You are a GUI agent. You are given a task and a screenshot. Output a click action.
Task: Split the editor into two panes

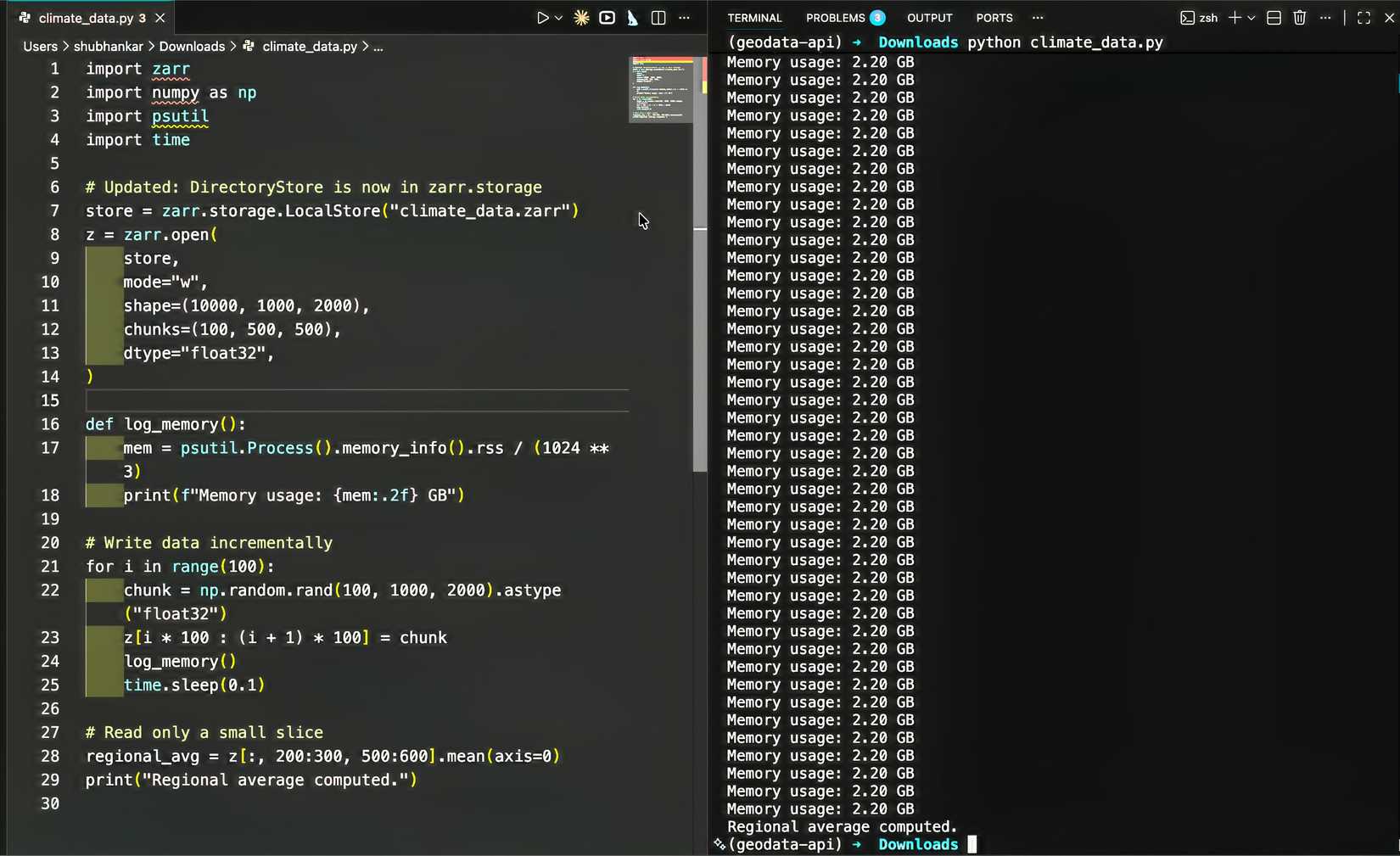(658, 17)
